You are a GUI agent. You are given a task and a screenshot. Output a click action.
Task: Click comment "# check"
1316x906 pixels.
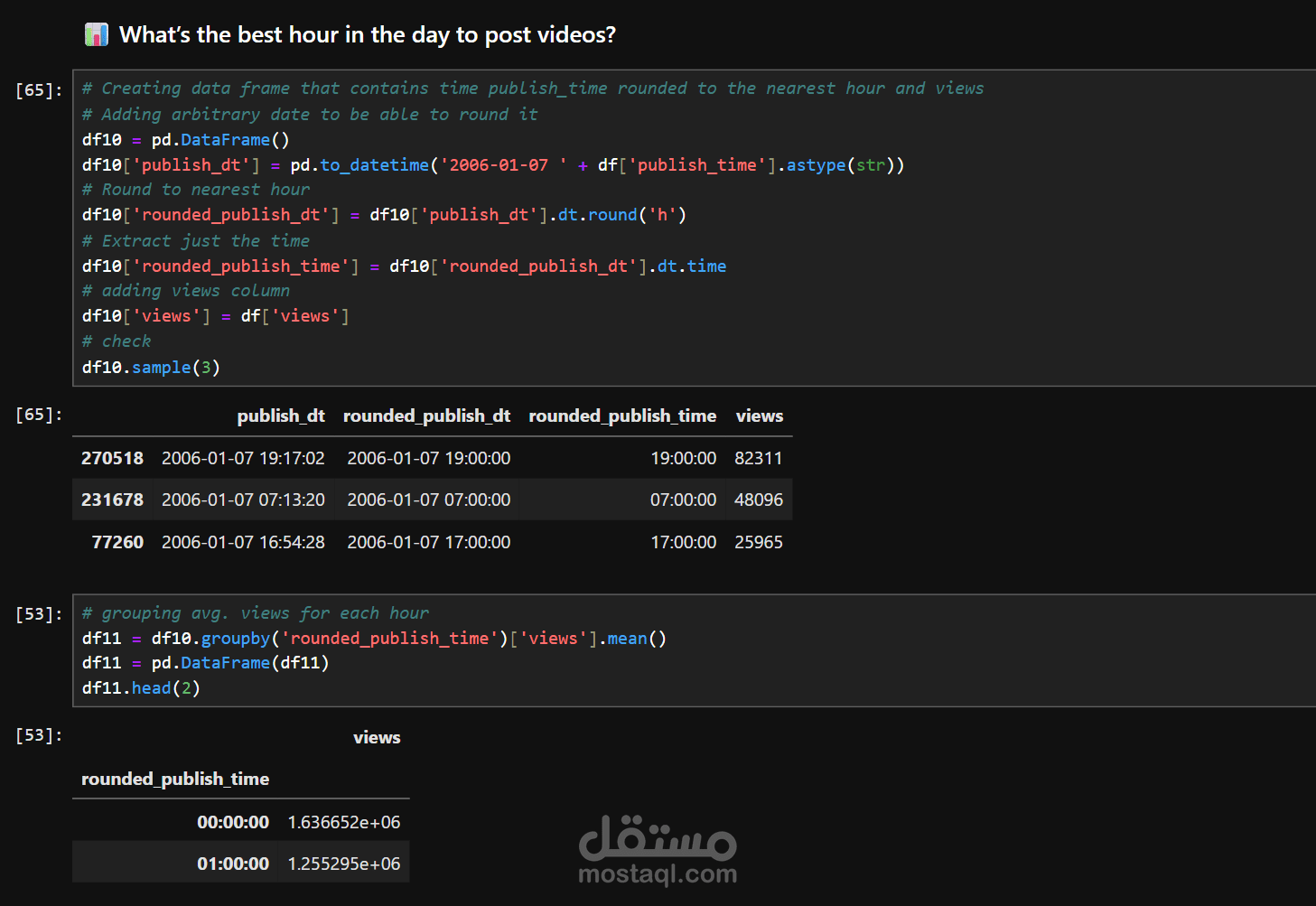[117, 341]
